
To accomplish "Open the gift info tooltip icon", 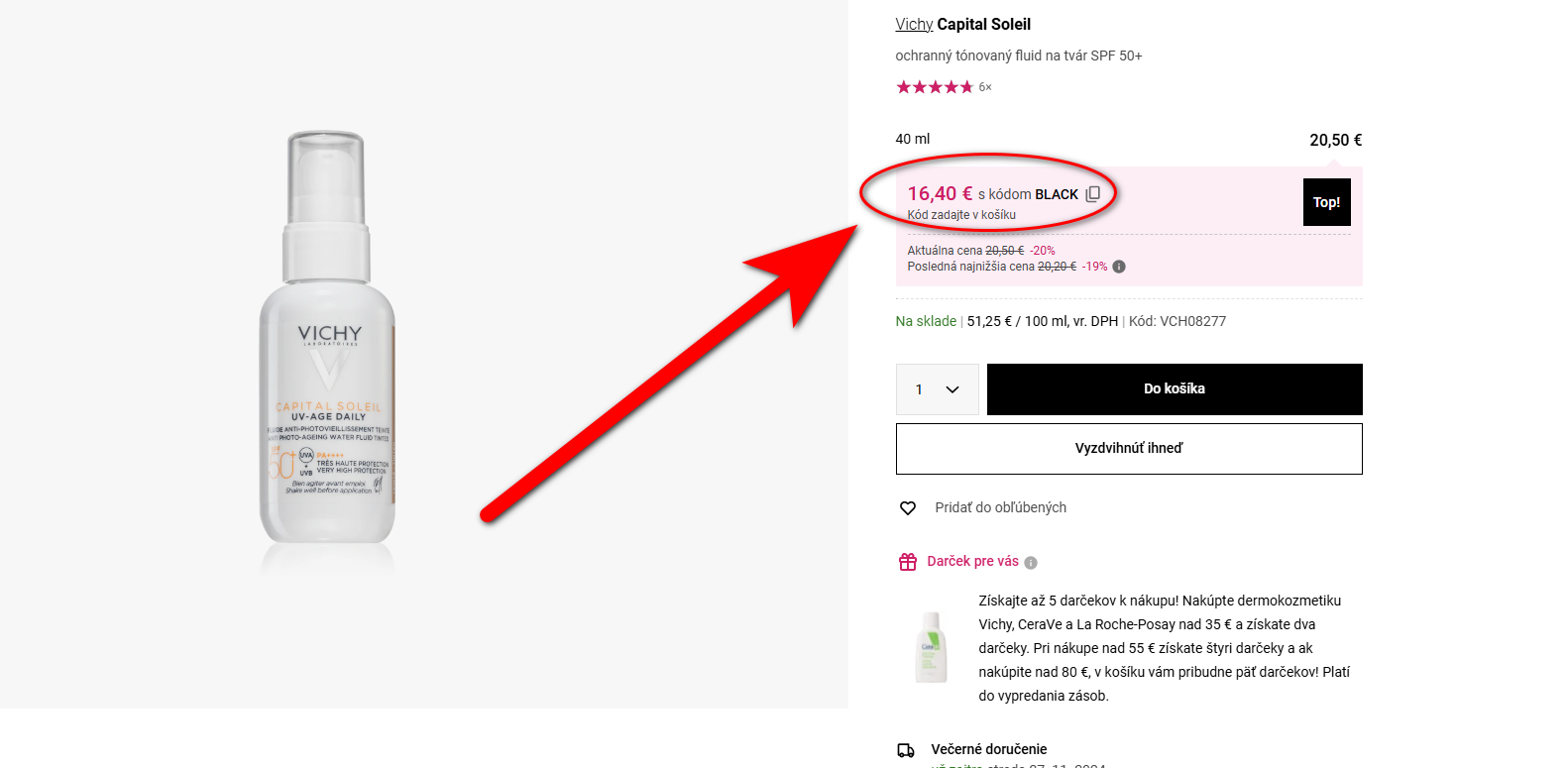I will 1031,563.
